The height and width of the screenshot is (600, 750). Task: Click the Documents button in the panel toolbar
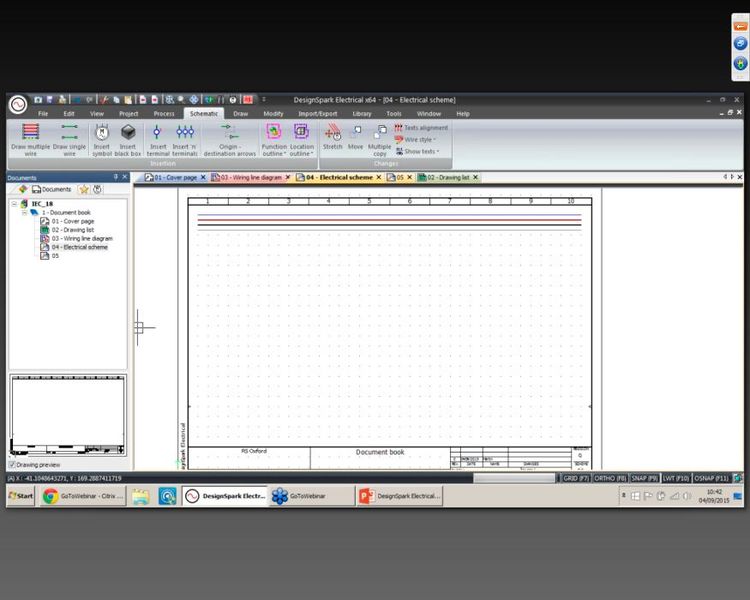tap(51, 189)
